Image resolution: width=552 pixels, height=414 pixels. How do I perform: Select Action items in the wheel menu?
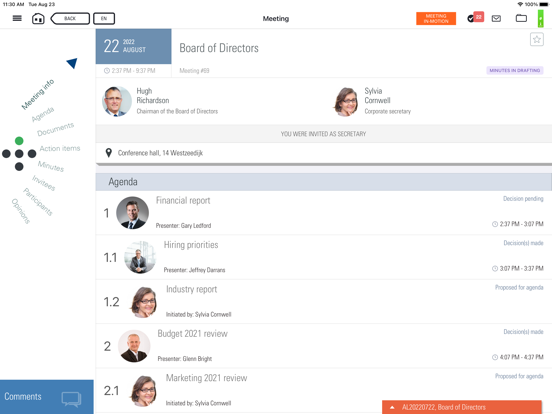pyautogui.click(x=60, y=148)
